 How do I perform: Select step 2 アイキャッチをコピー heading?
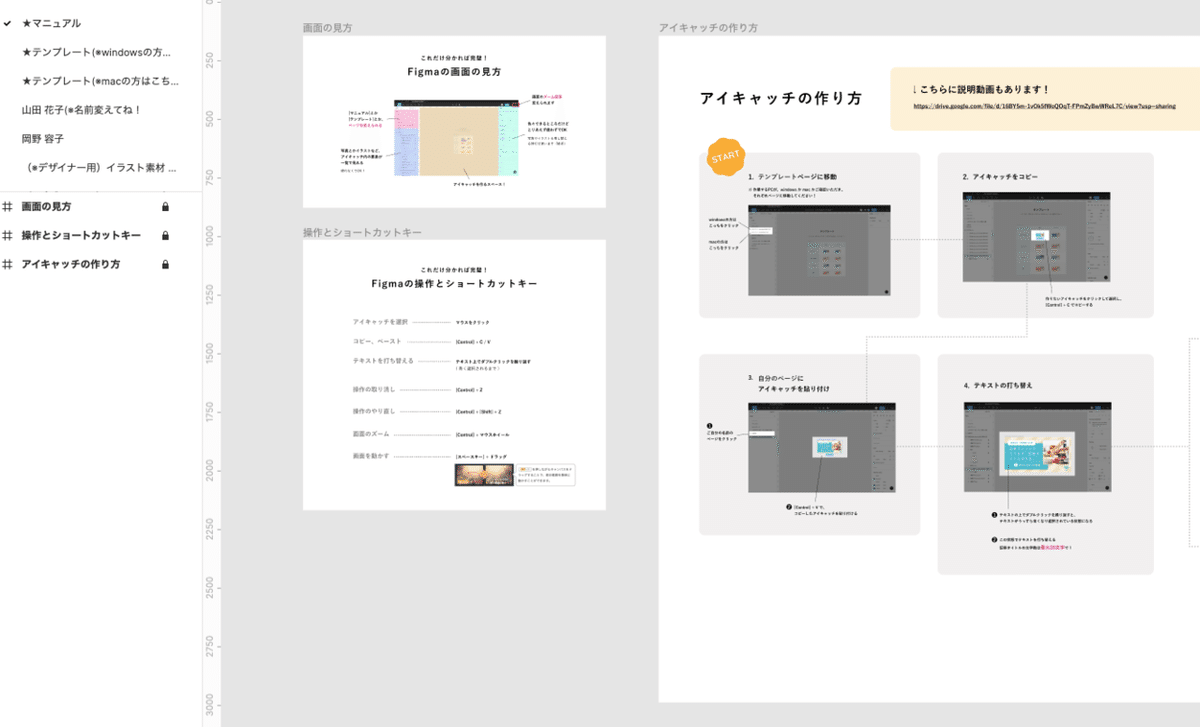point(1000,176)
